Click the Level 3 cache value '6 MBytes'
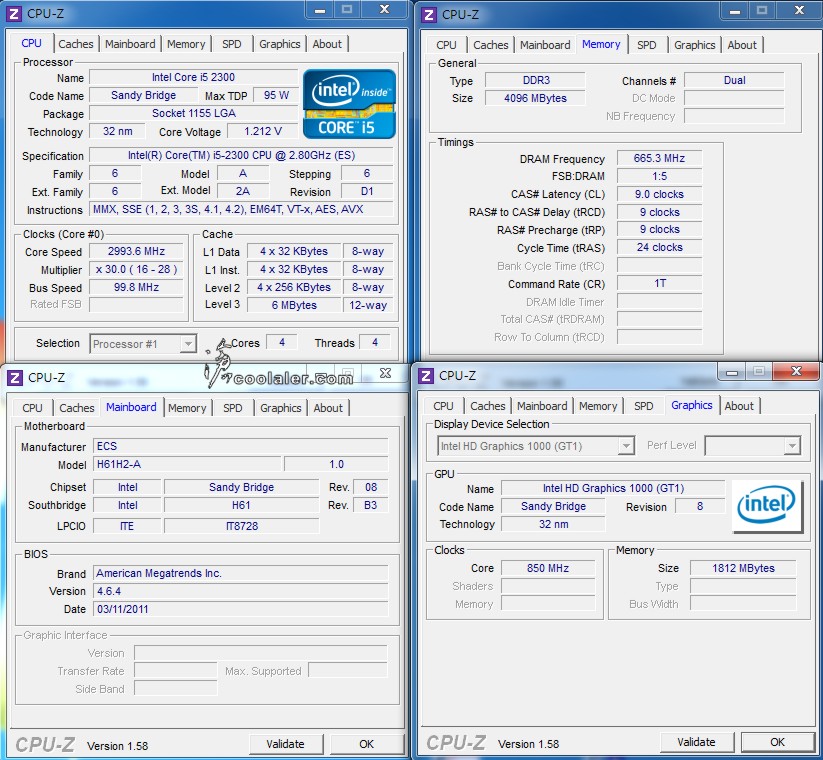 coord(294,305)
